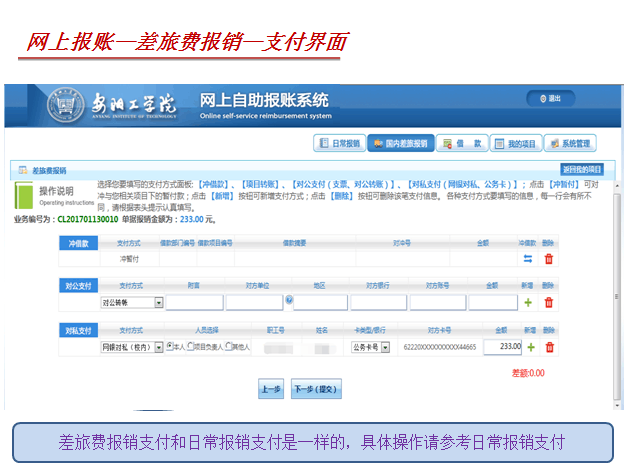624x470 pixels.
Task: Click the 上一步 button
Action: pos(270,389)
